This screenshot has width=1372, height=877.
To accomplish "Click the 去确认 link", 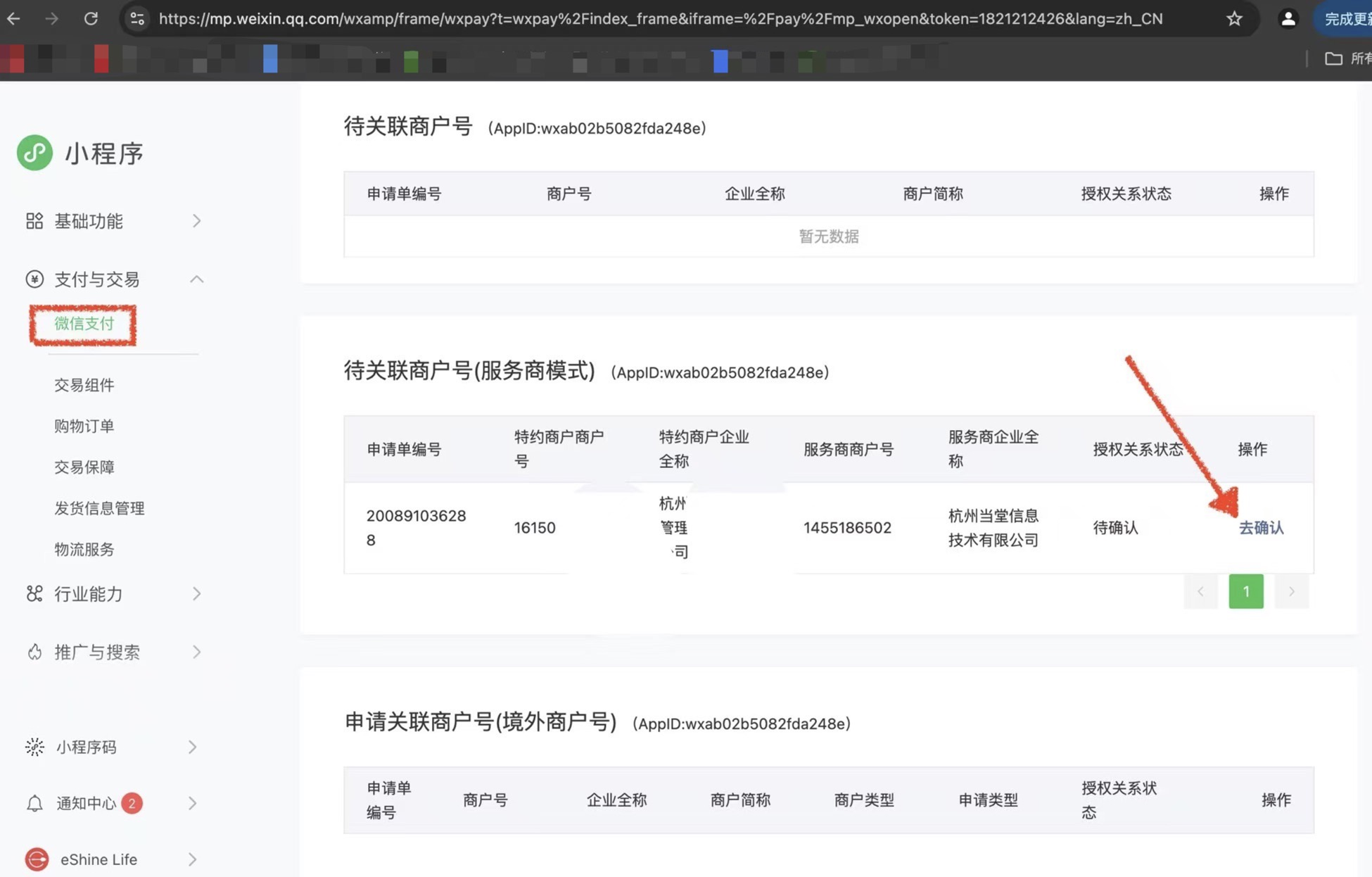I will 1261,528.
